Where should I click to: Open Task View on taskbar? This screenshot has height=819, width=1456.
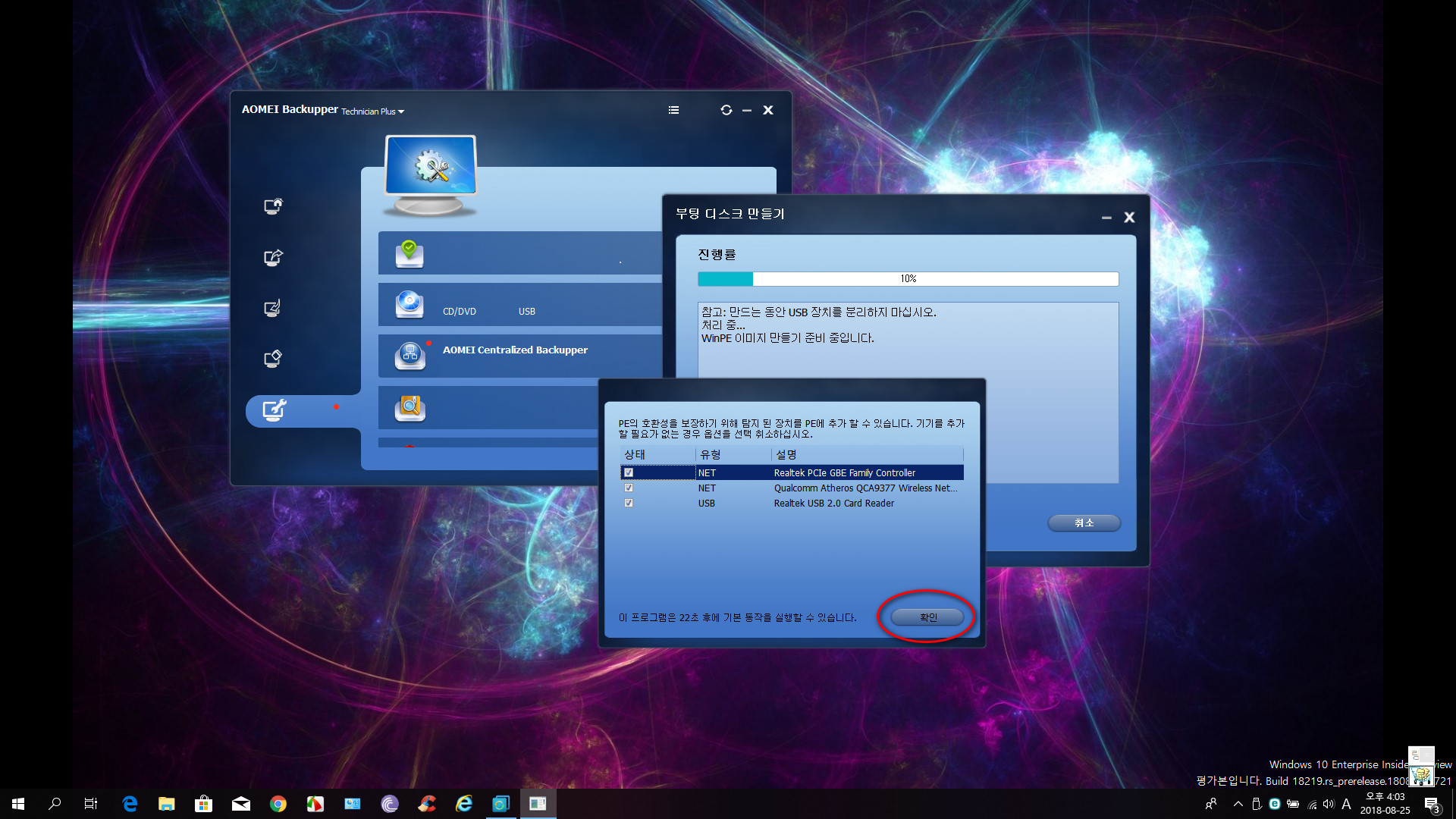(91, 804)
